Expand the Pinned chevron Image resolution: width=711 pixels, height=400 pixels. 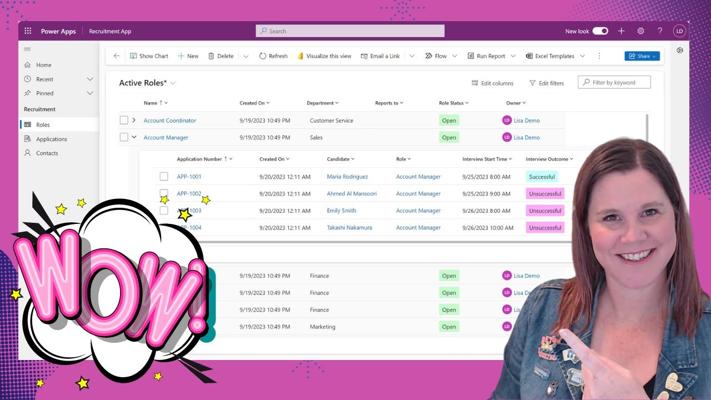tap(90, 93)
